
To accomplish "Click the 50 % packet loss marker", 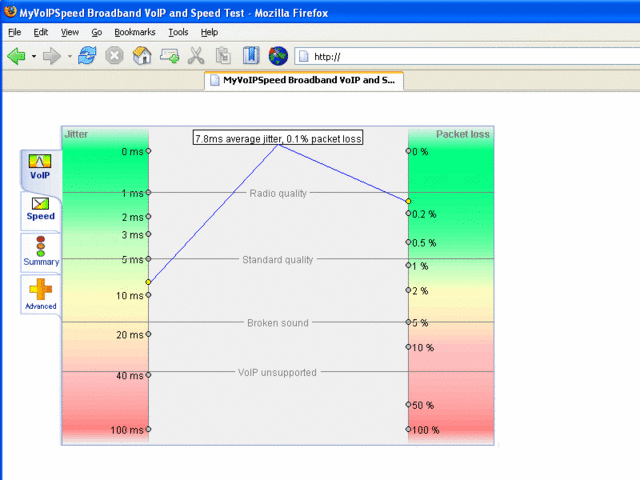I will pyautogui.click(x=408, y=404).
